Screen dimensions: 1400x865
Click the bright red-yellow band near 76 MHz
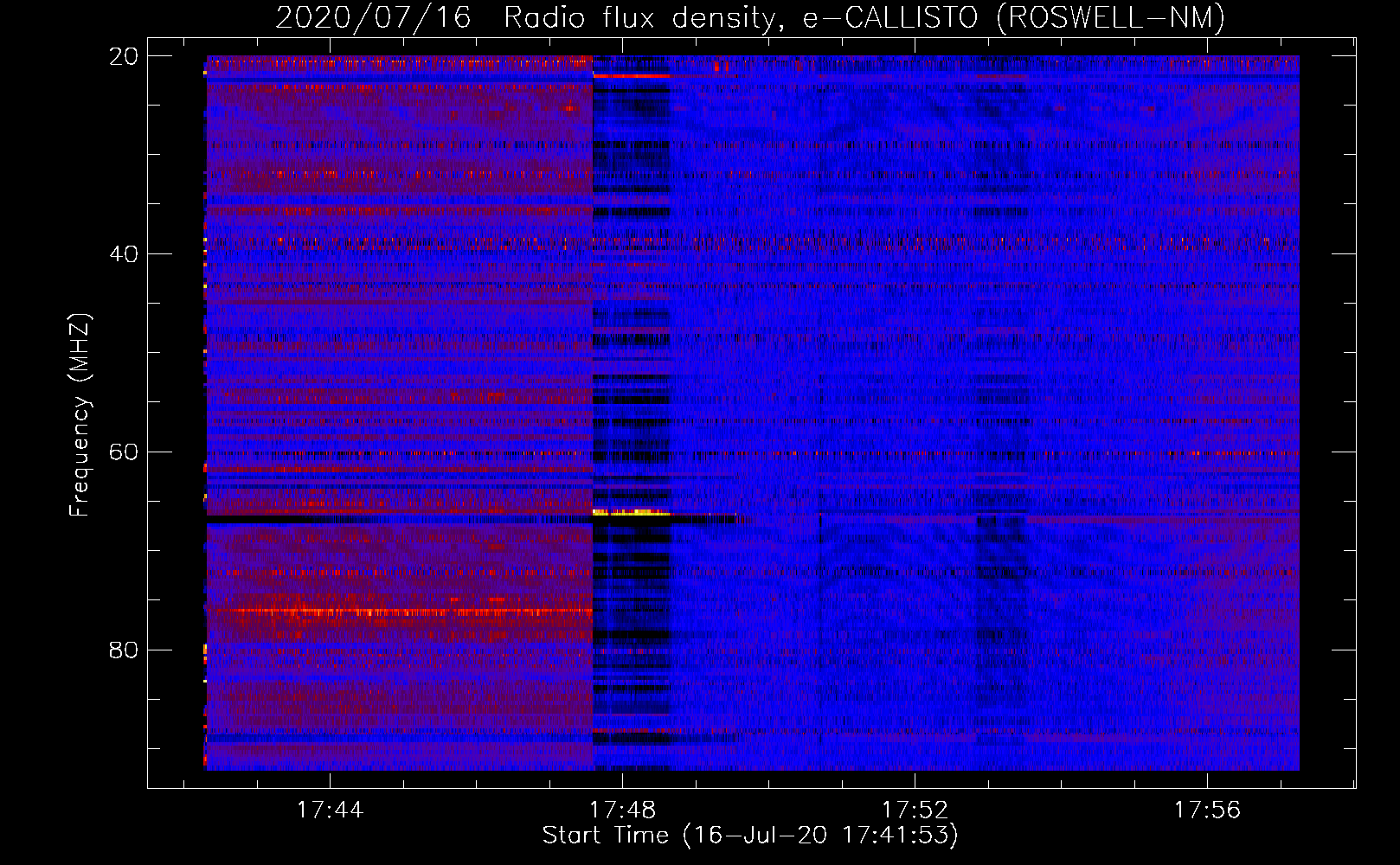point(400,612)
